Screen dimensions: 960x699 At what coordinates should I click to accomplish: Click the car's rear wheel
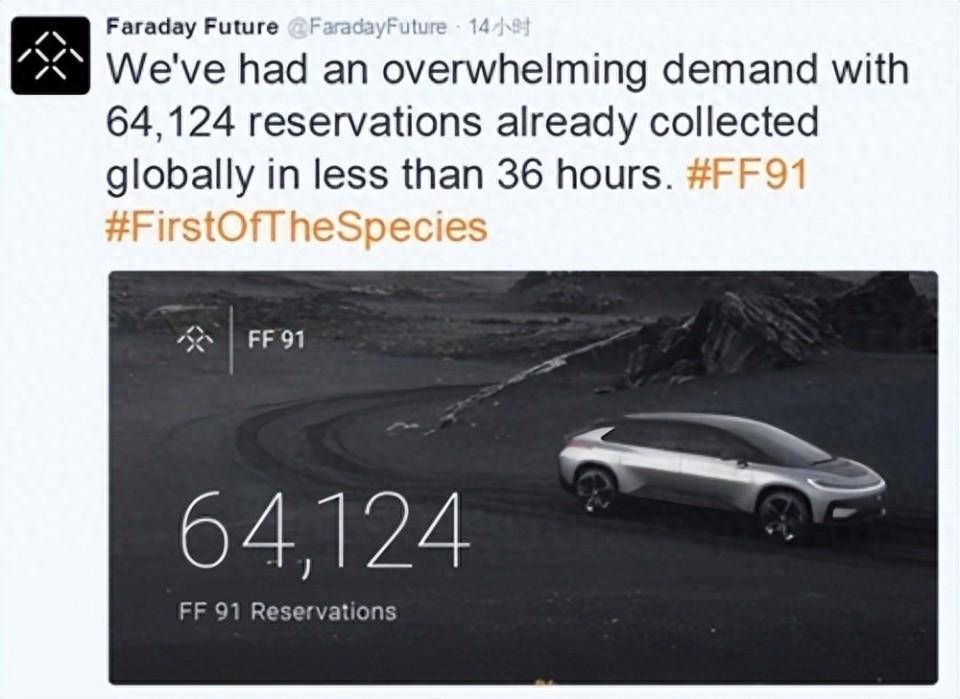coord(595,490)
